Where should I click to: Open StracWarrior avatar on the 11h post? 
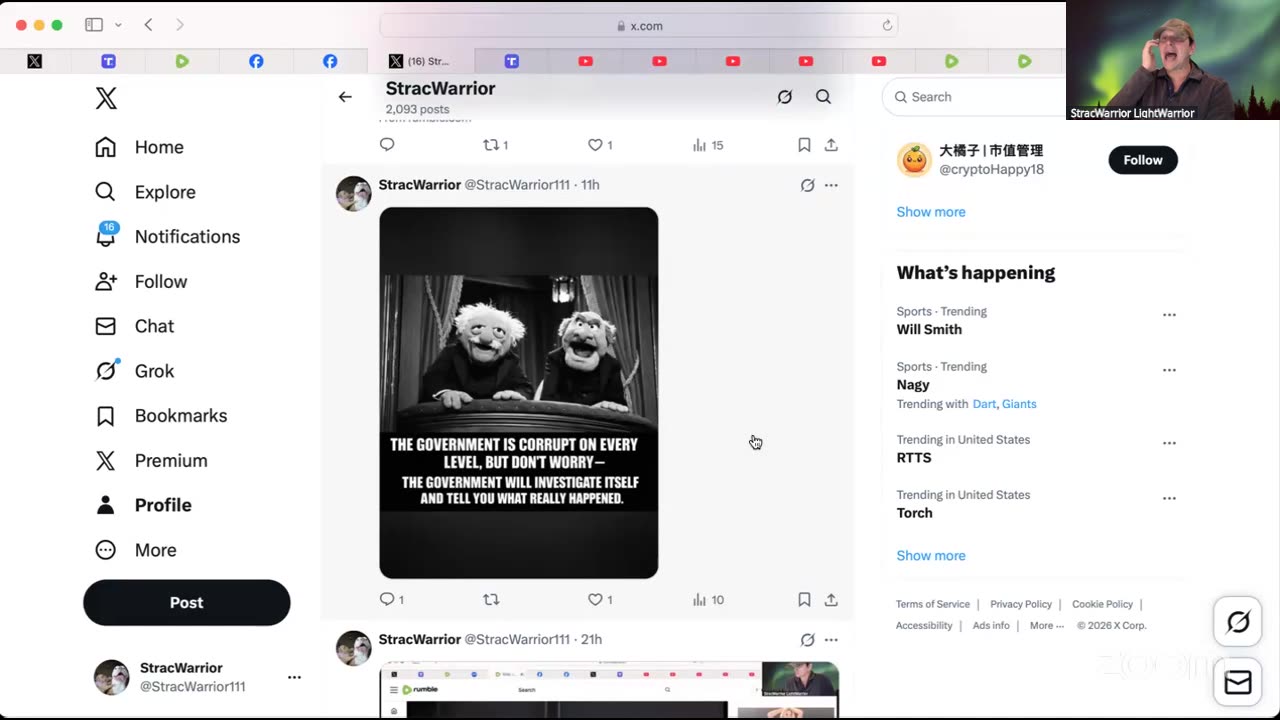(353, 194)
